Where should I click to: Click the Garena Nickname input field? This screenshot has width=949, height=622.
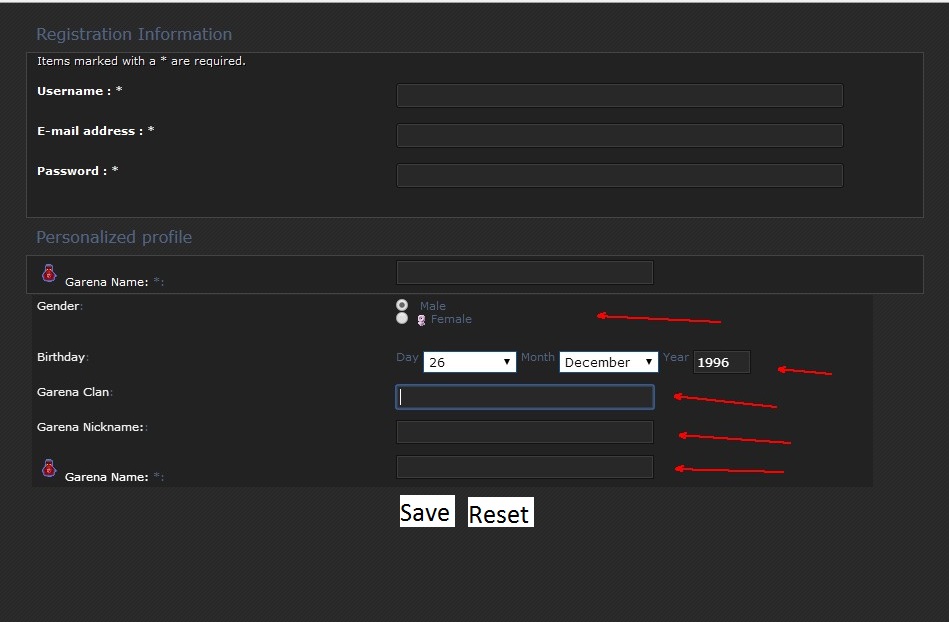pyautogui.click(x=525, y=432)
